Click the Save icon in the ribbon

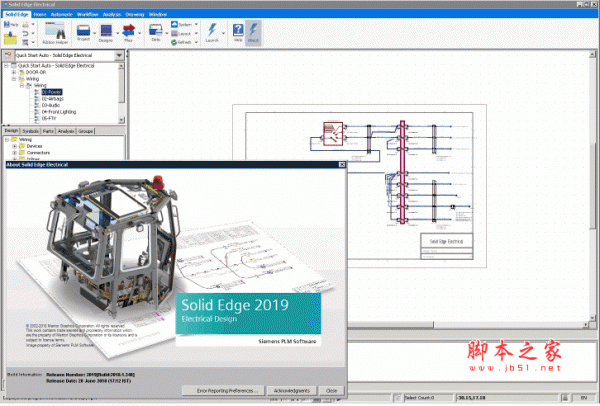click(x=7, y=24)
